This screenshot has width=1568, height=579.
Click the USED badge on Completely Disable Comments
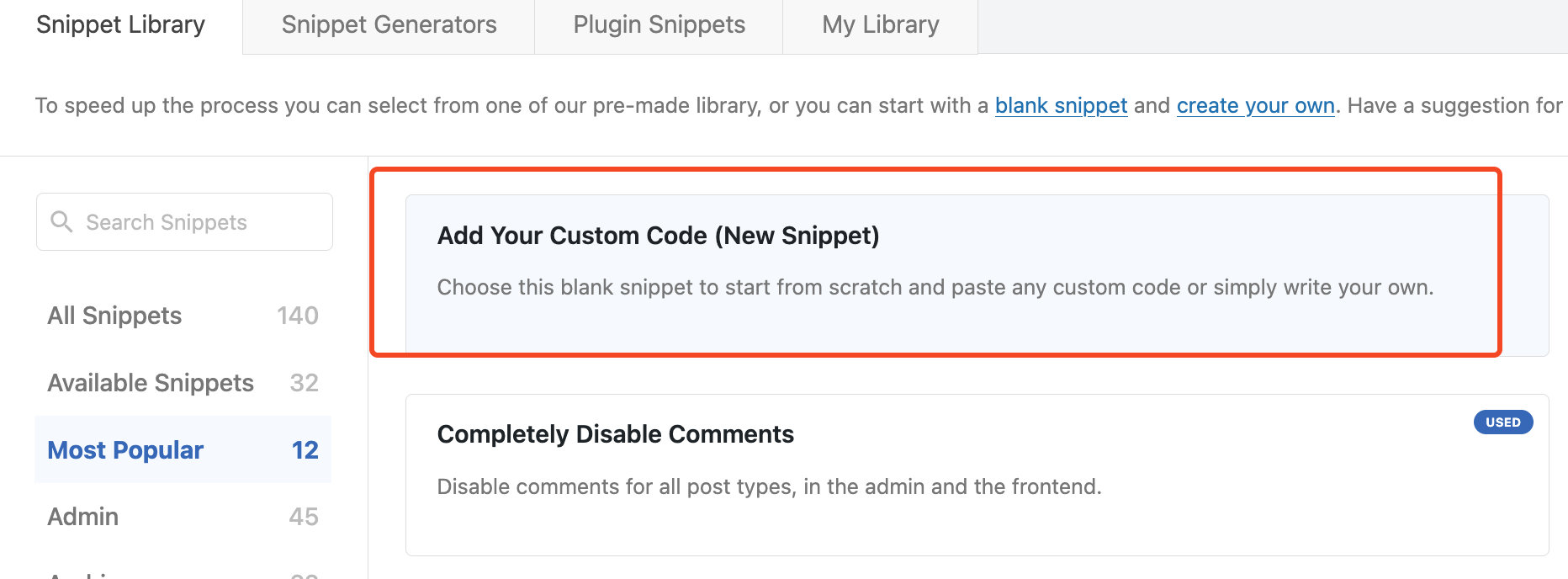click(x=1503, y=422)
